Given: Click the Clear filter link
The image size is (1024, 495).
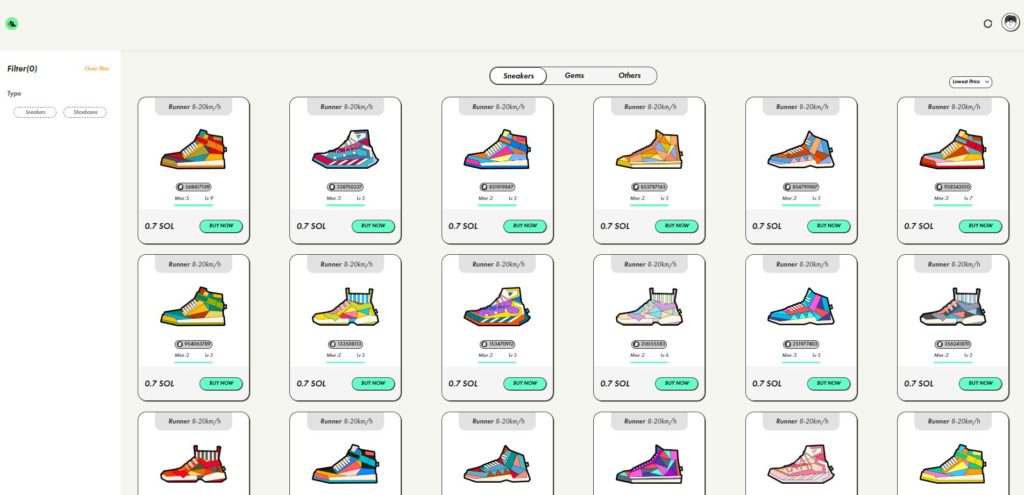Looking at the screenshot, I should point(97,68).
